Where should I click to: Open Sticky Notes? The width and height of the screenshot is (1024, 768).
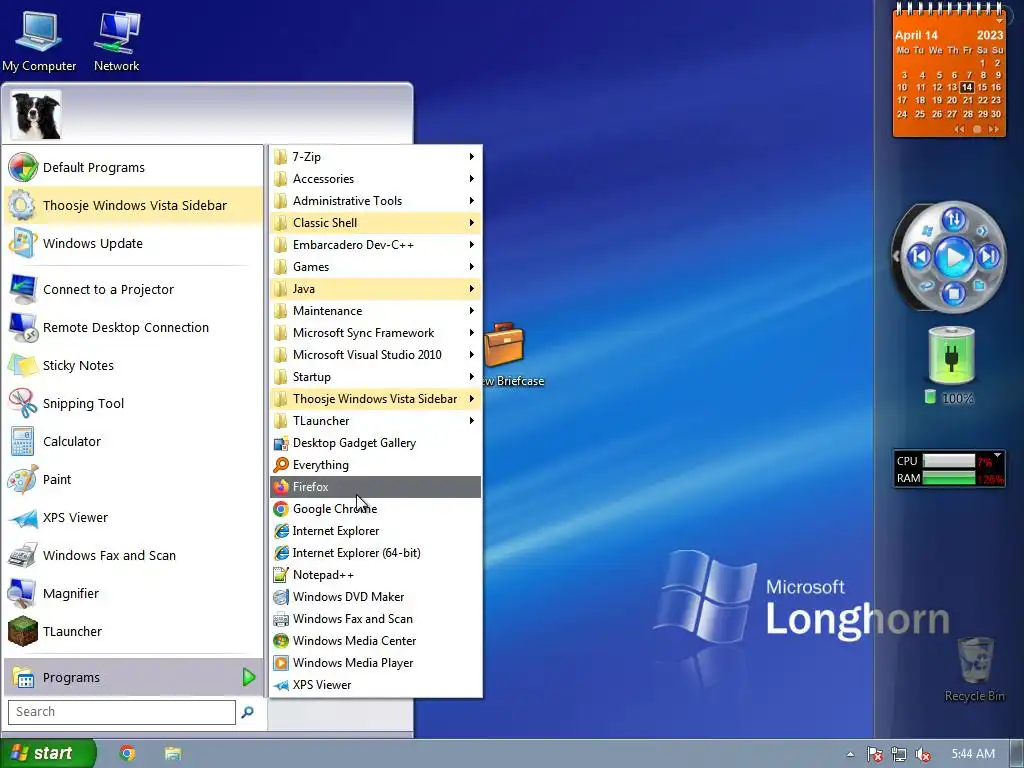click(133, 365)
